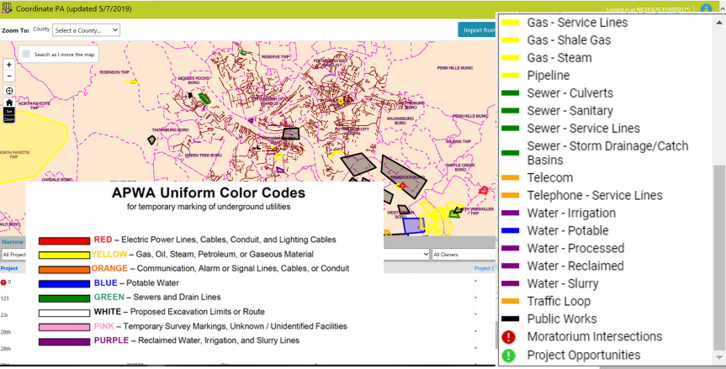Click the Project Opportunities green icon
The height and width of the screenshot is (369, 726).
pyautogui.click(x=508, y=355)
